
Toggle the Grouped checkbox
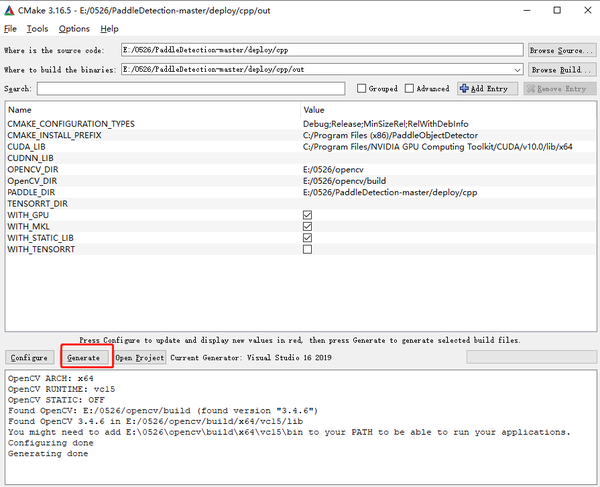tap(361, 88)
